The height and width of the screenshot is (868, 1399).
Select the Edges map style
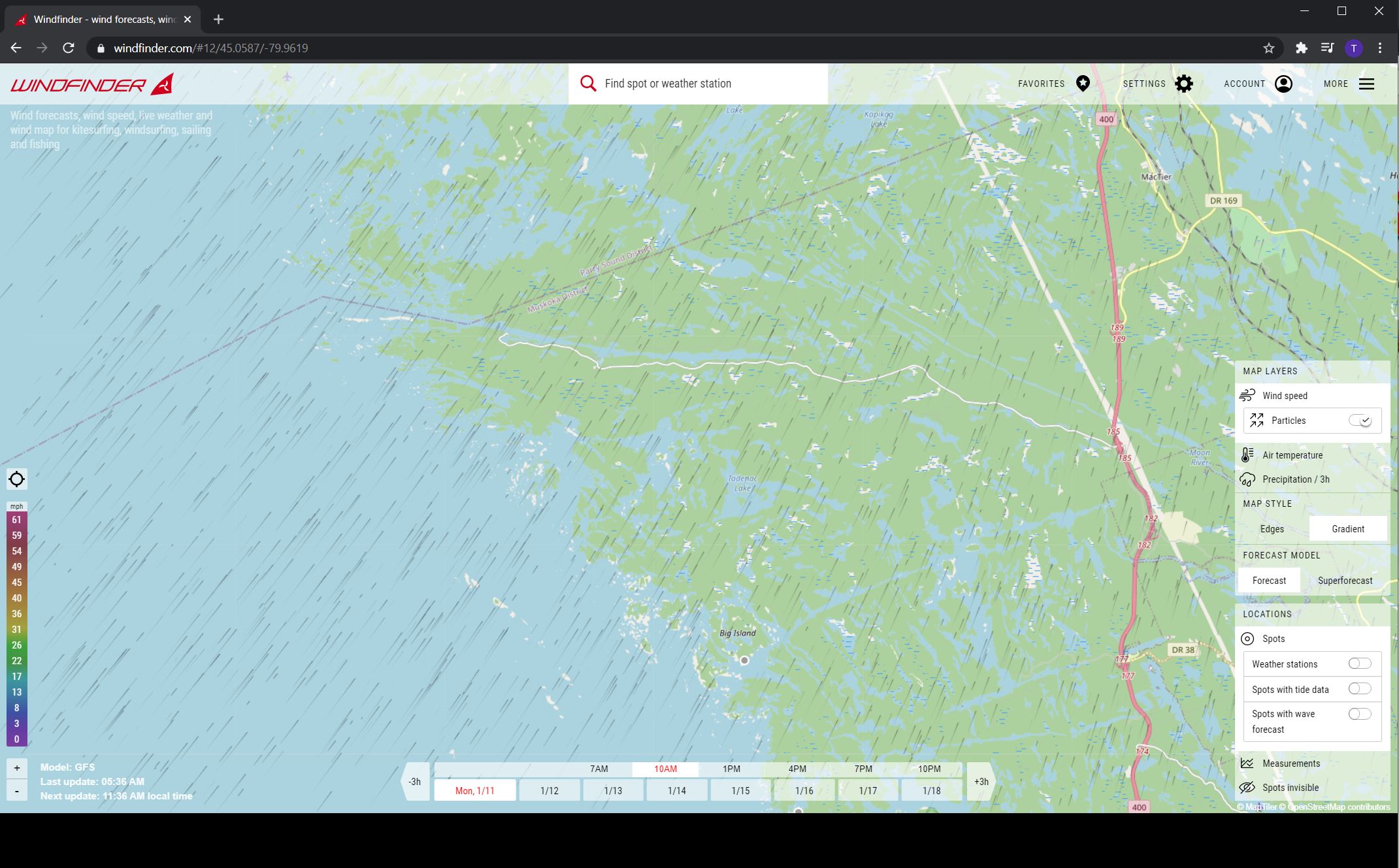[x=1271, y=528]
